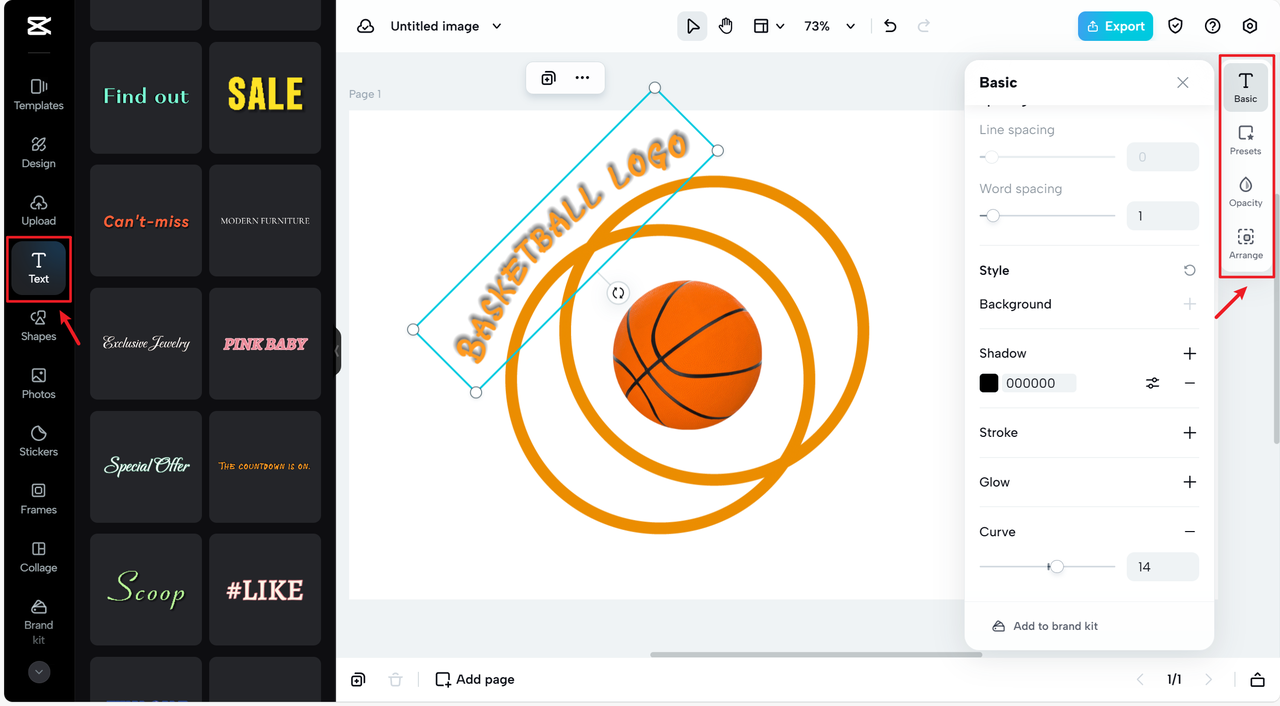The image size is (1280, 706).
Task: Choose the #LIKE text template
Action: 265,590
